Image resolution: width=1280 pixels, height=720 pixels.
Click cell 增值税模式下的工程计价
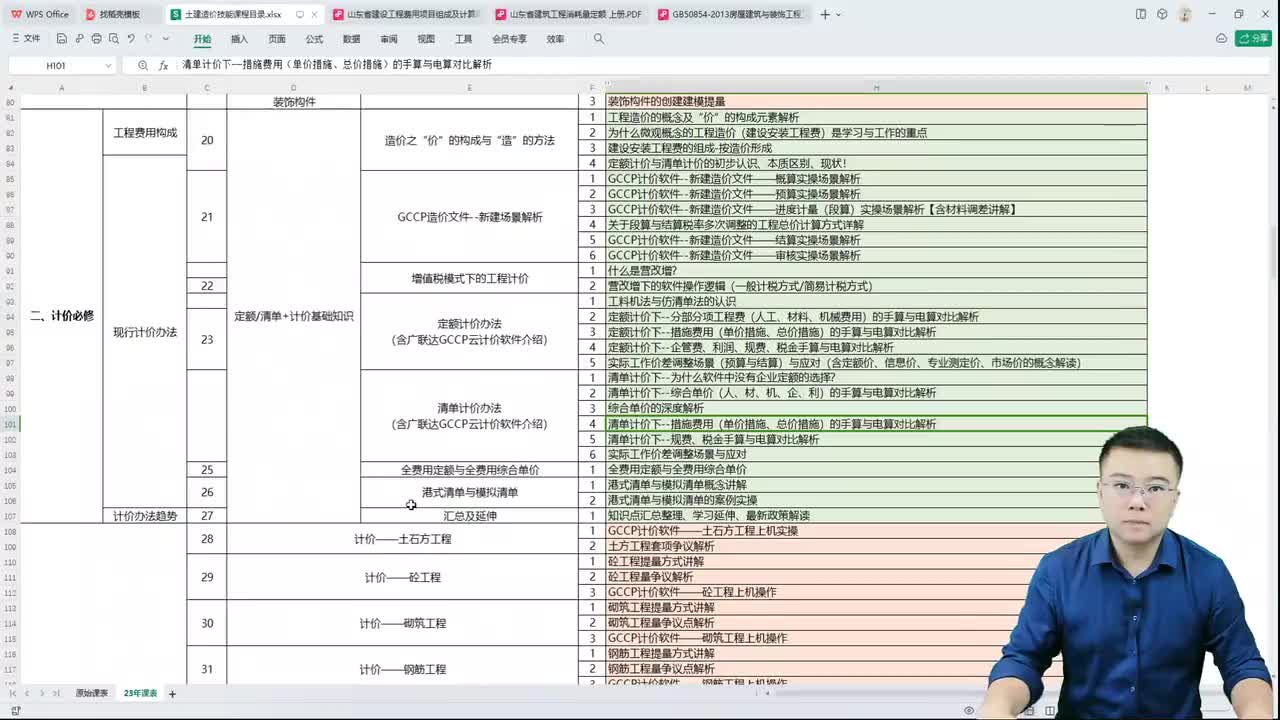click(470, 278)
